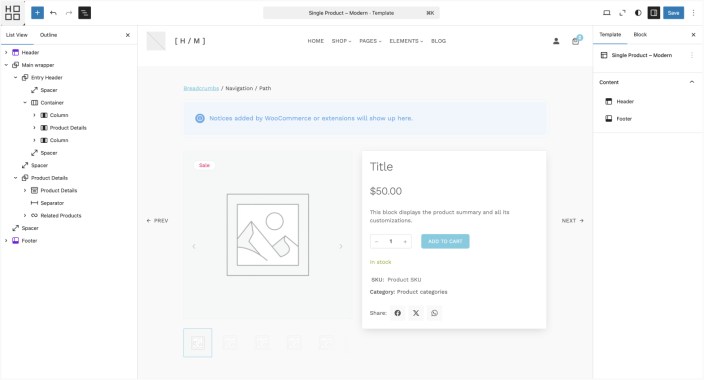The width and height of the screenshot is (704, 380).
Task: Click the Breadcrumbs link
Action: pyautogui.click(x=201, y=88)
